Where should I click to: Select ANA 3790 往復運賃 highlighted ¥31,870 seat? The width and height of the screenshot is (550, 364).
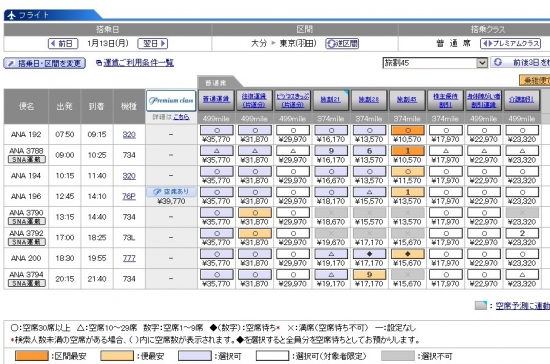pos(255,213)
